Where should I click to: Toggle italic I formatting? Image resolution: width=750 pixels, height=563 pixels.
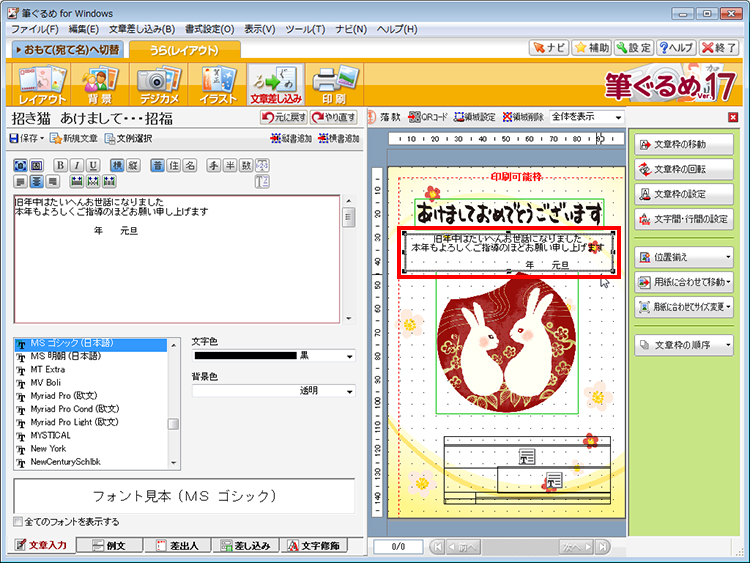coord(77,166)
